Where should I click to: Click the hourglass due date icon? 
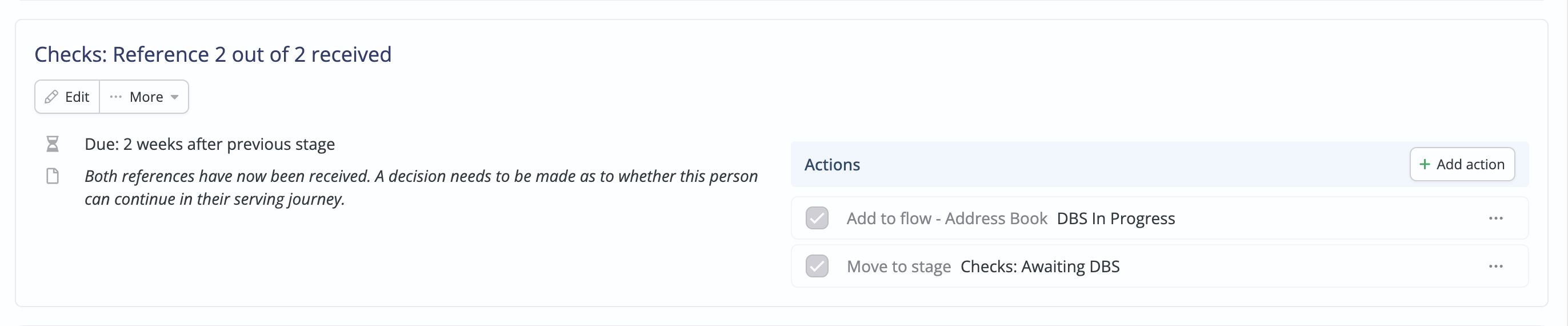pos(53,145)
